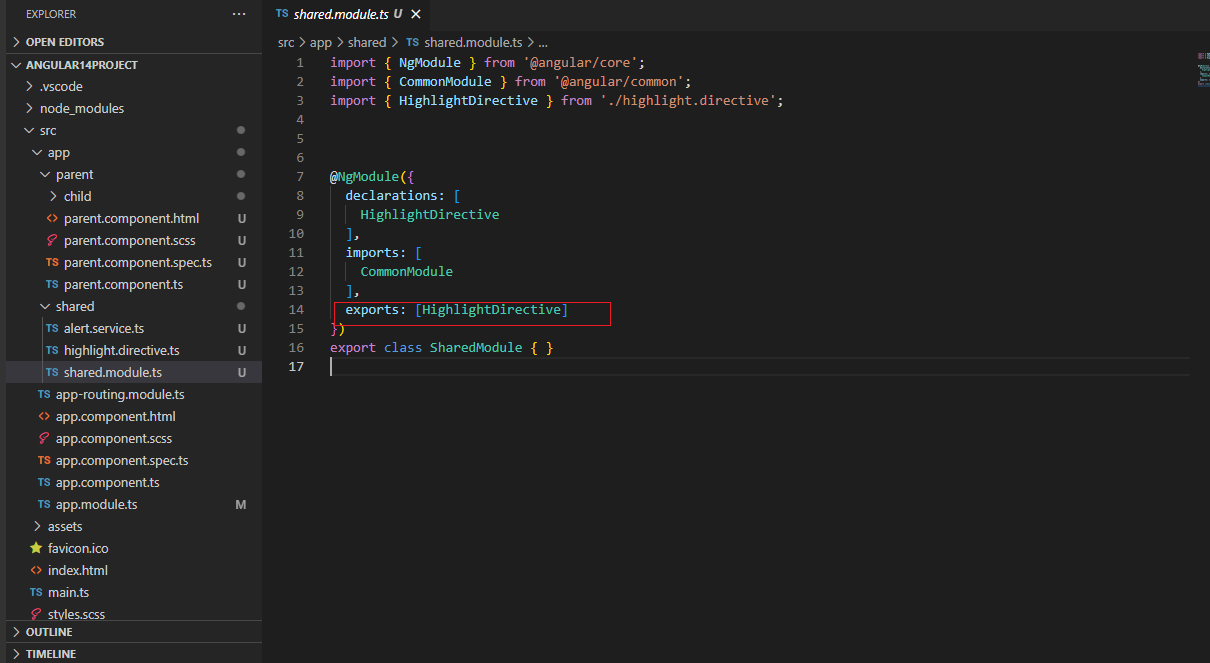Click the TypeScript icon of alert.service.ts
This screenshot has height=663, width=1210.
pos(52,328)
